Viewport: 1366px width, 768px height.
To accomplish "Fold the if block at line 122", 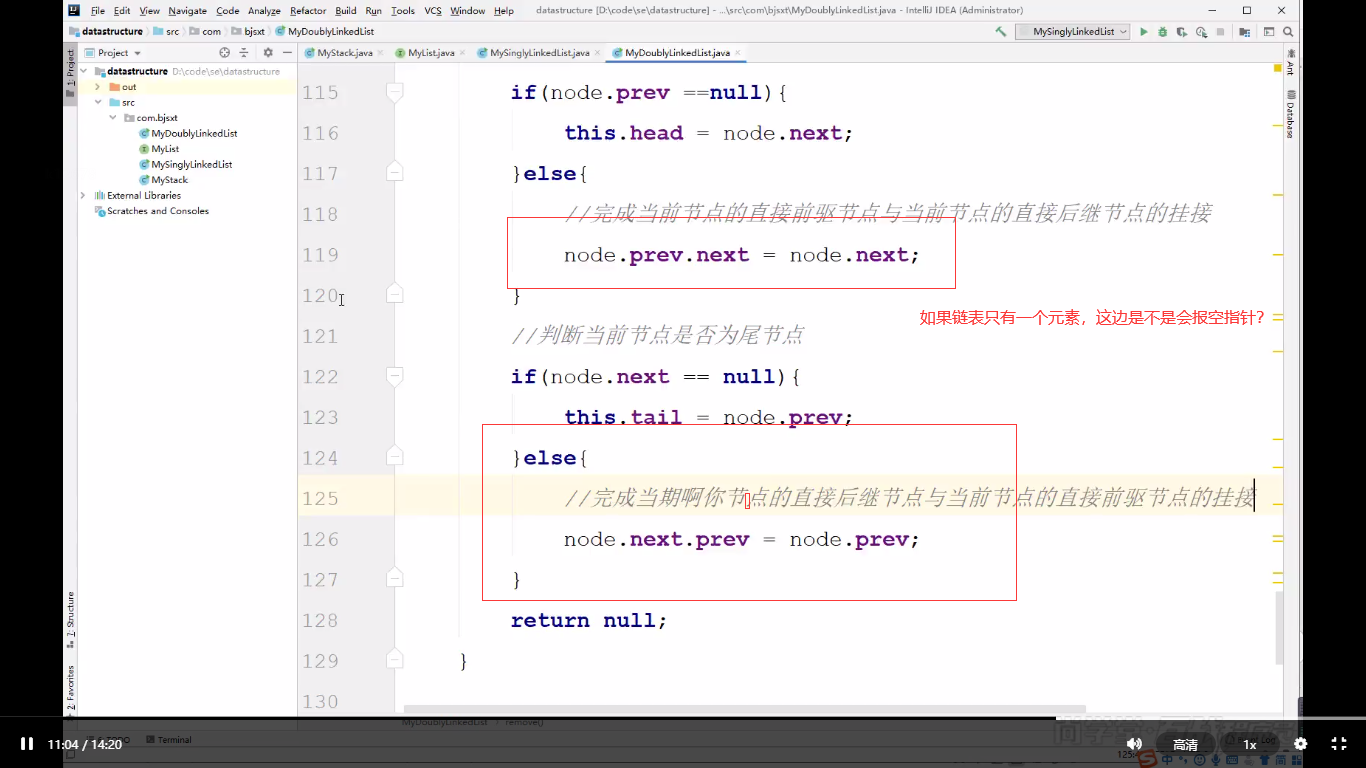I will (394, 377).
